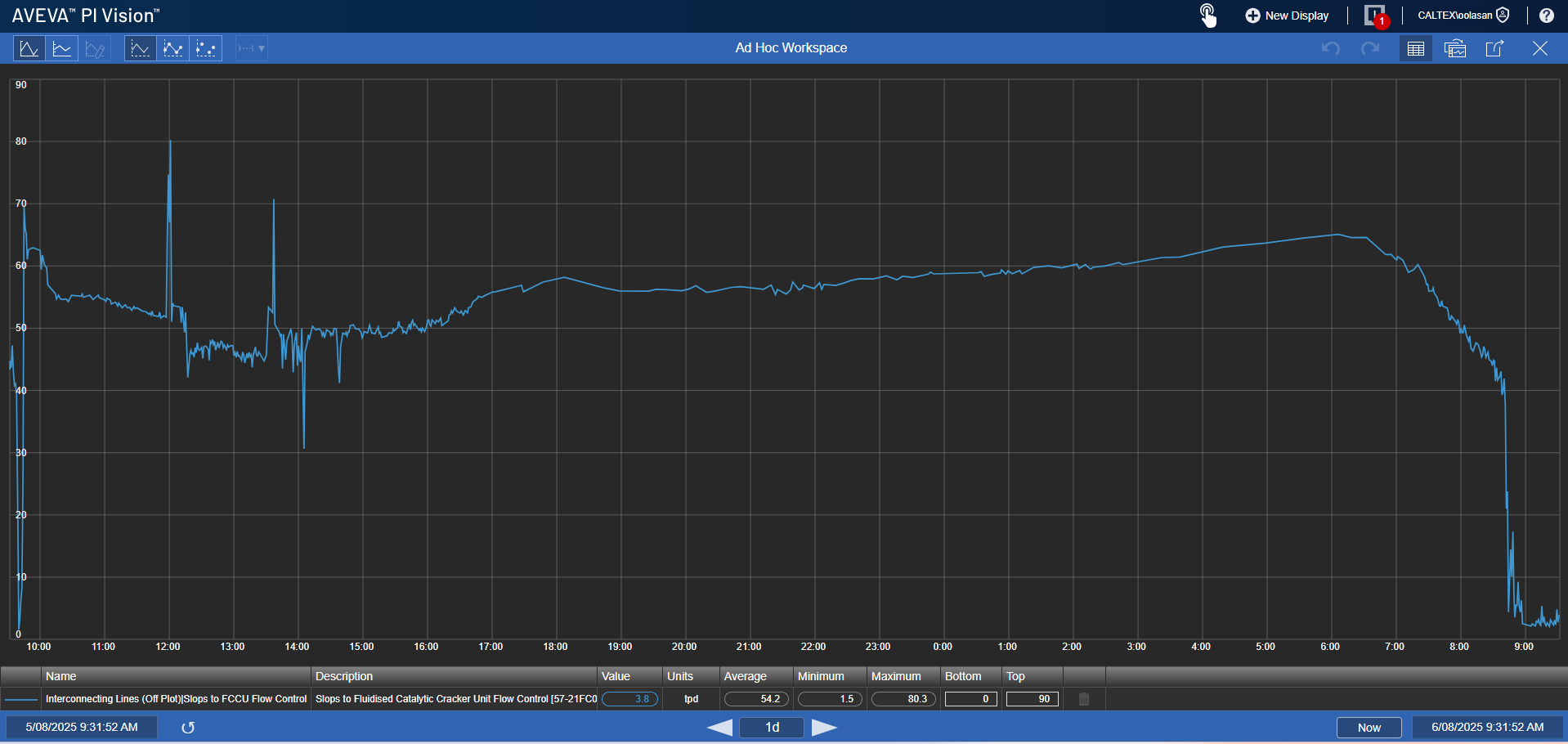Open the help question mark icon
Image resolution: width=1568 pixels, height=744 pixels.
[1547, 16]
